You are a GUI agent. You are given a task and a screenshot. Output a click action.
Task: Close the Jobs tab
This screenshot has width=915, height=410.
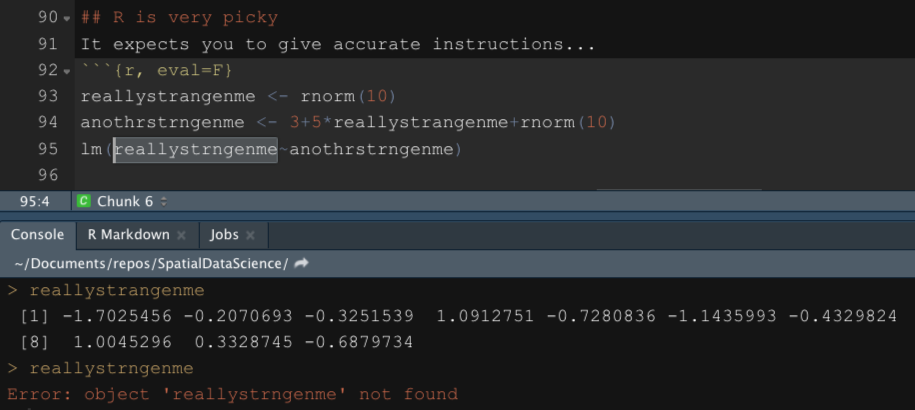point(250,235)
